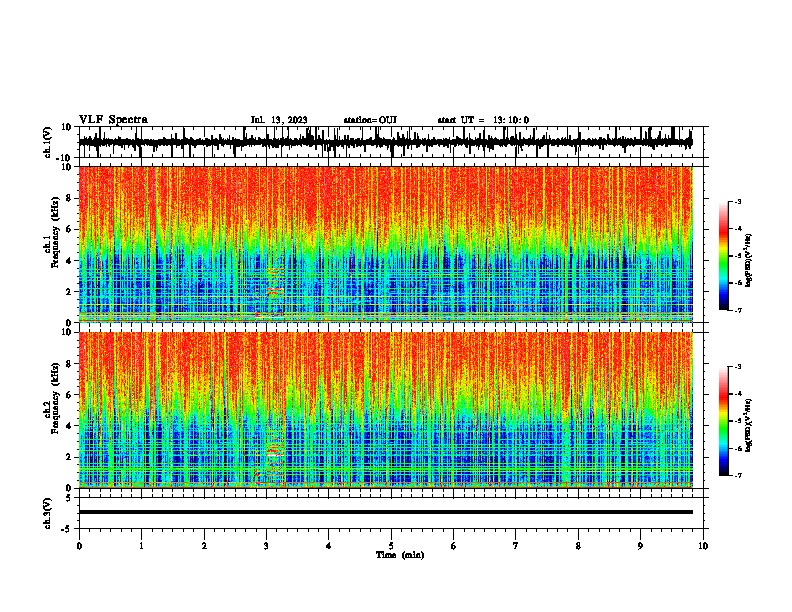Click the '-7' label on ch.1 colorbar
Image resolution: width=792 pixels, height=612 pixels.
[737, 310]
